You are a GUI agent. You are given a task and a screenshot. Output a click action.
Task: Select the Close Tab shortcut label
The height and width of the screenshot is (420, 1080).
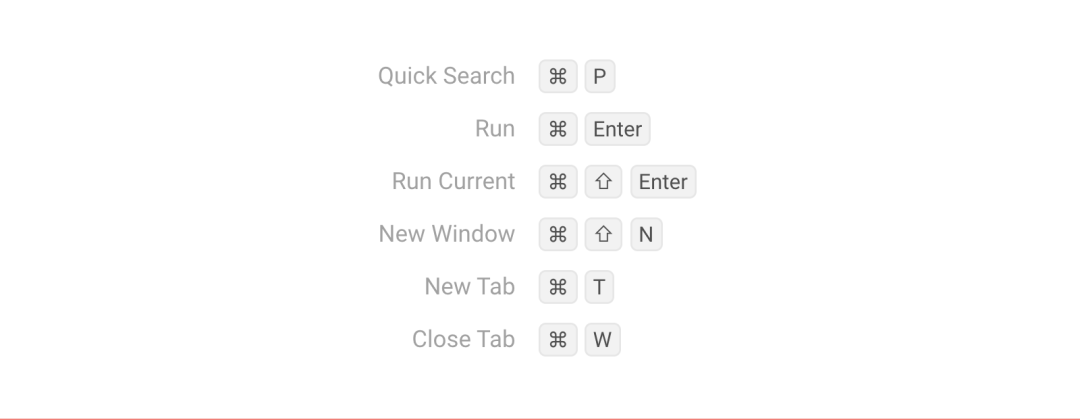point(463,339)
